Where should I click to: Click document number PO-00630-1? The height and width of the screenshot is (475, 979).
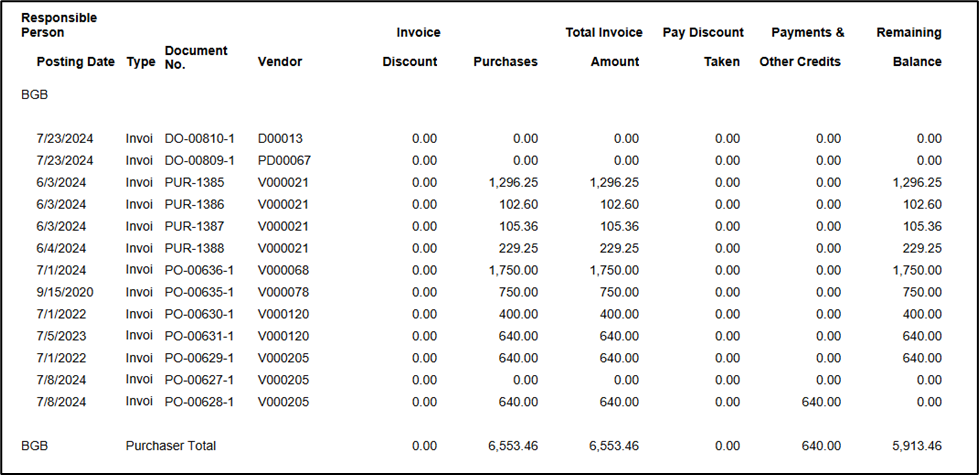pyautogui.click(x=199, y=314)
